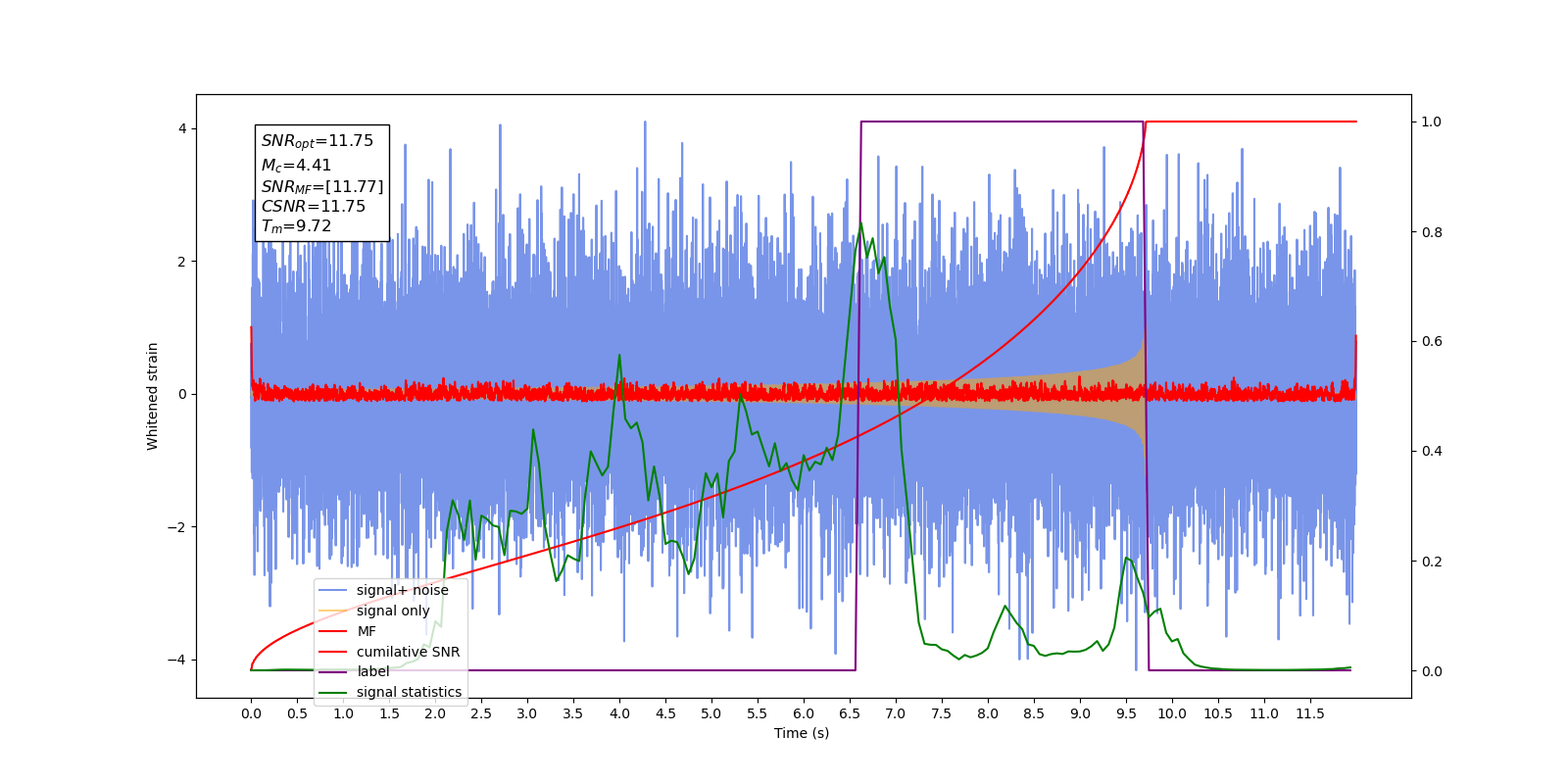
Task: Click the 'signal only' legend entry
Action: click(x=374, y=611)
